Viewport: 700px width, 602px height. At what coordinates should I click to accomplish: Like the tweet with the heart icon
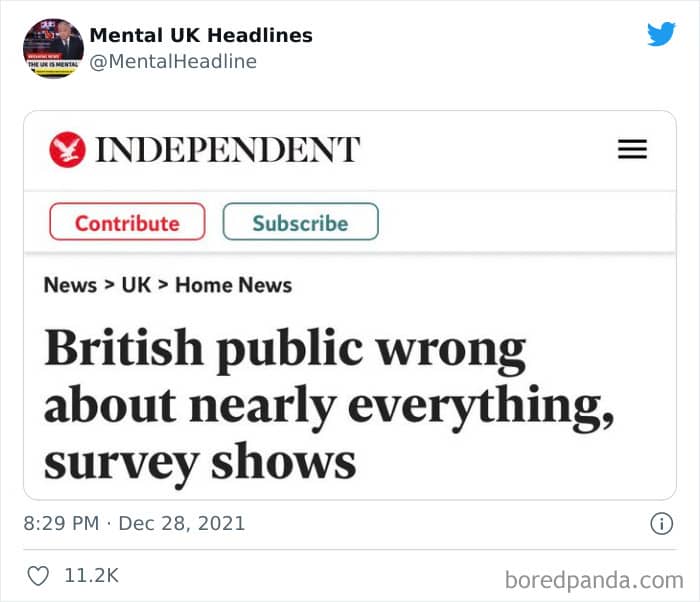pos(38,576)
